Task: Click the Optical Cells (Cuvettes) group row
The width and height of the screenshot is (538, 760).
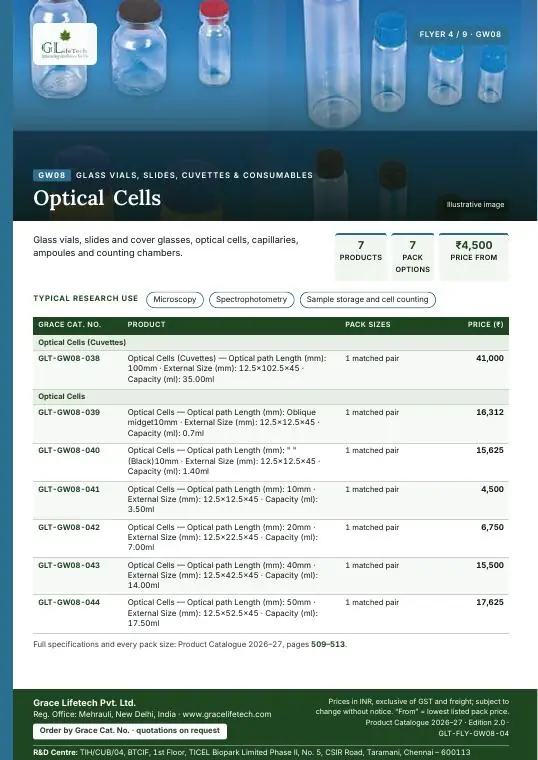Action: pos(271,343)
